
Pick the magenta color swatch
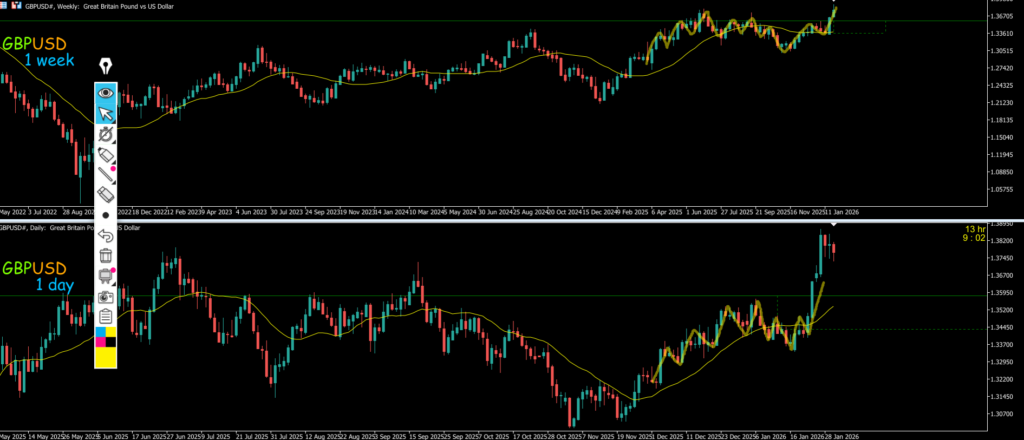click(x=100, y=342)
